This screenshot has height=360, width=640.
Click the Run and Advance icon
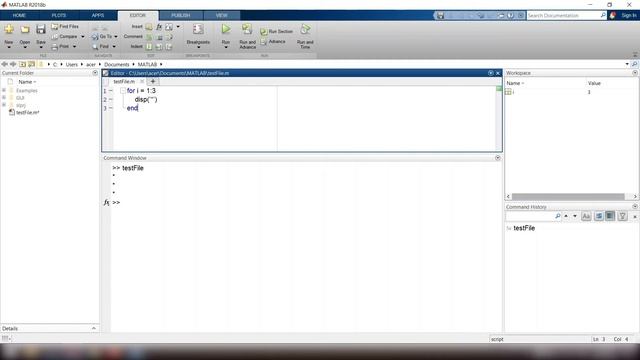[247, 29]
